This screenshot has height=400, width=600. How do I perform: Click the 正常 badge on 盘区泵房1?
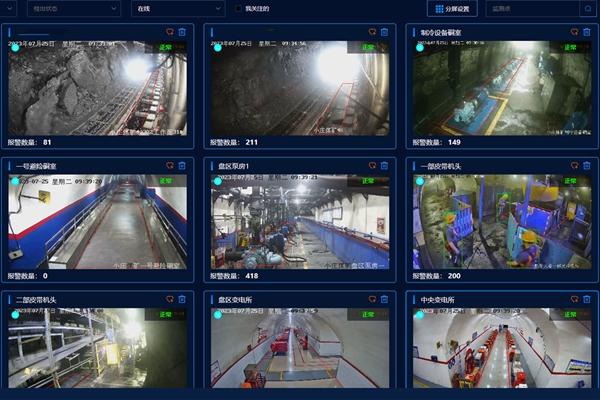pos(369,180)
